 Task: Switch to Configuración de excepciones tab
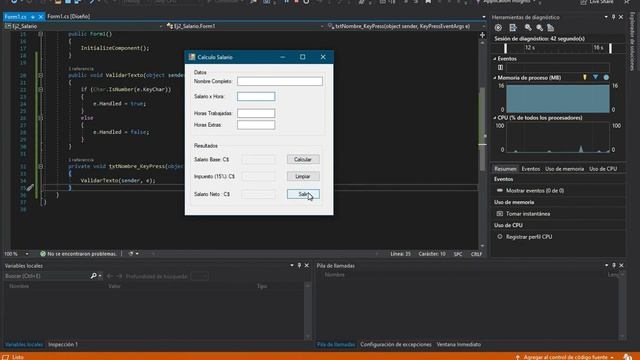pos(396,344)
